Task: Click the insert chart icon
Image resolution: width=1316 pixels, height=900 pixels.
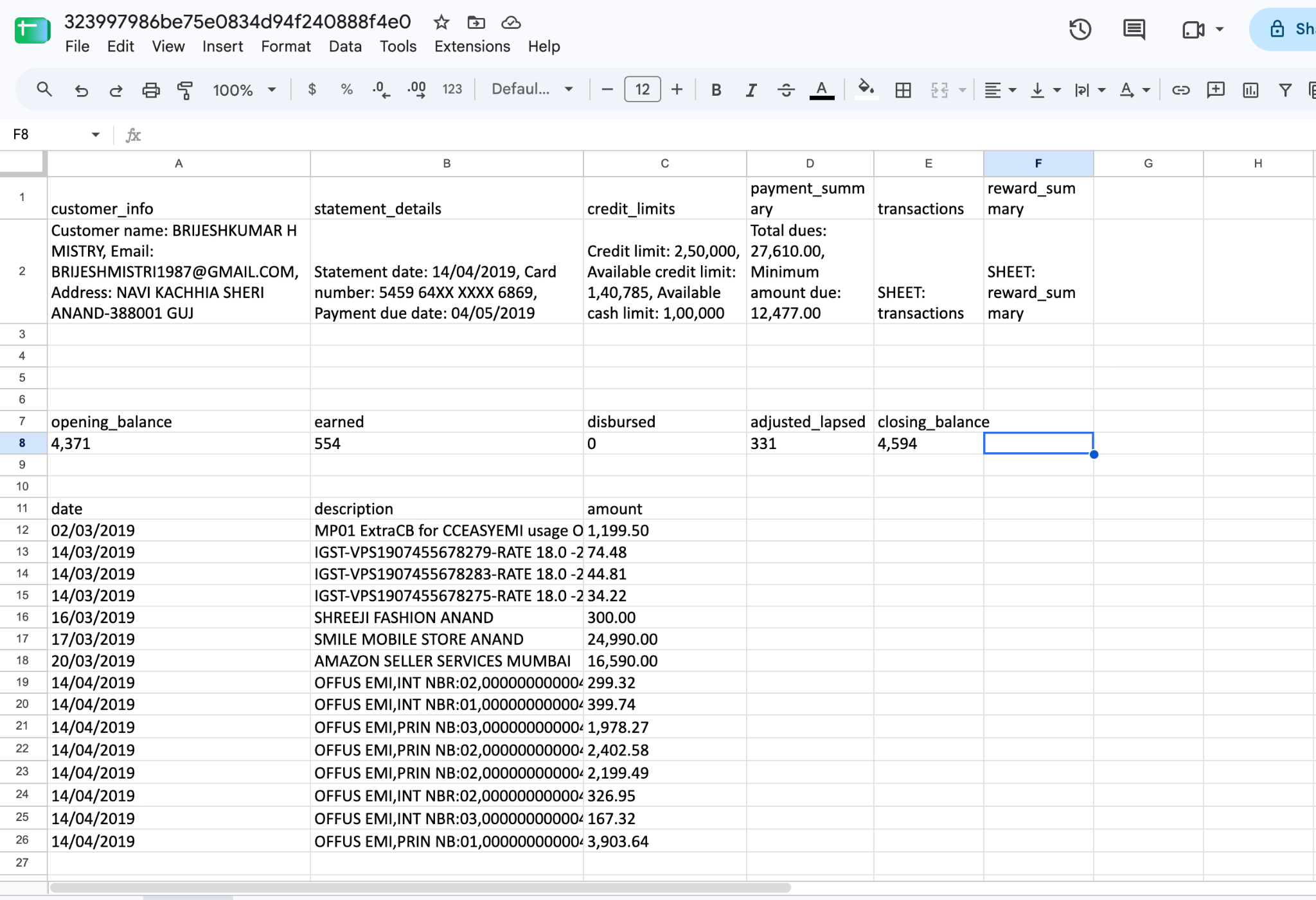Action: click(1250, 90)
